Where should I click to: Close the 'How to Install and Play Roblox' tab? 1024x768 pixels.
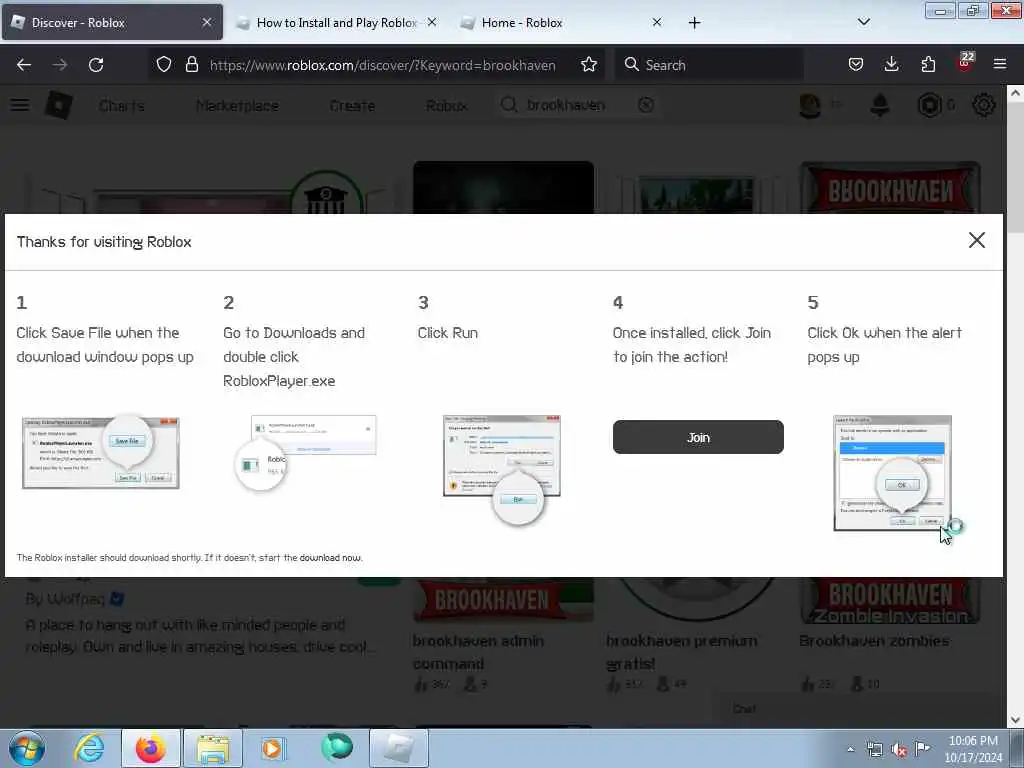point(432,23)
